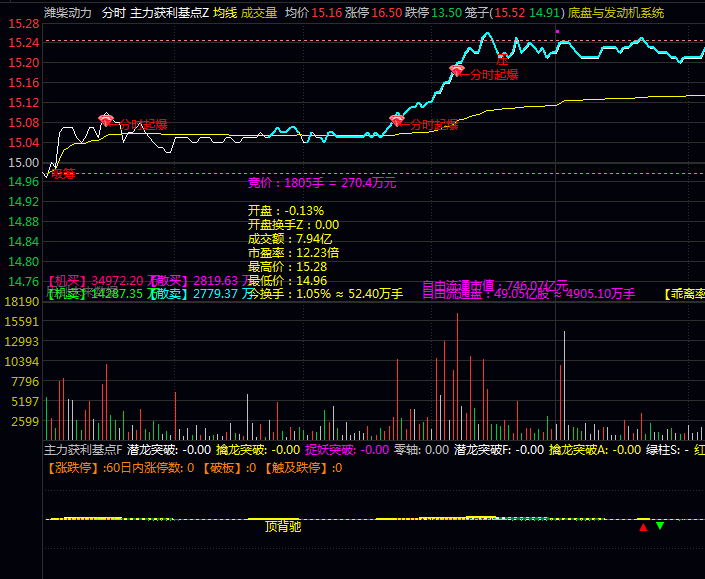Click the red up-triangle signal in bottom panel
The image size is (705, 579).
click(x=643, y=526)
